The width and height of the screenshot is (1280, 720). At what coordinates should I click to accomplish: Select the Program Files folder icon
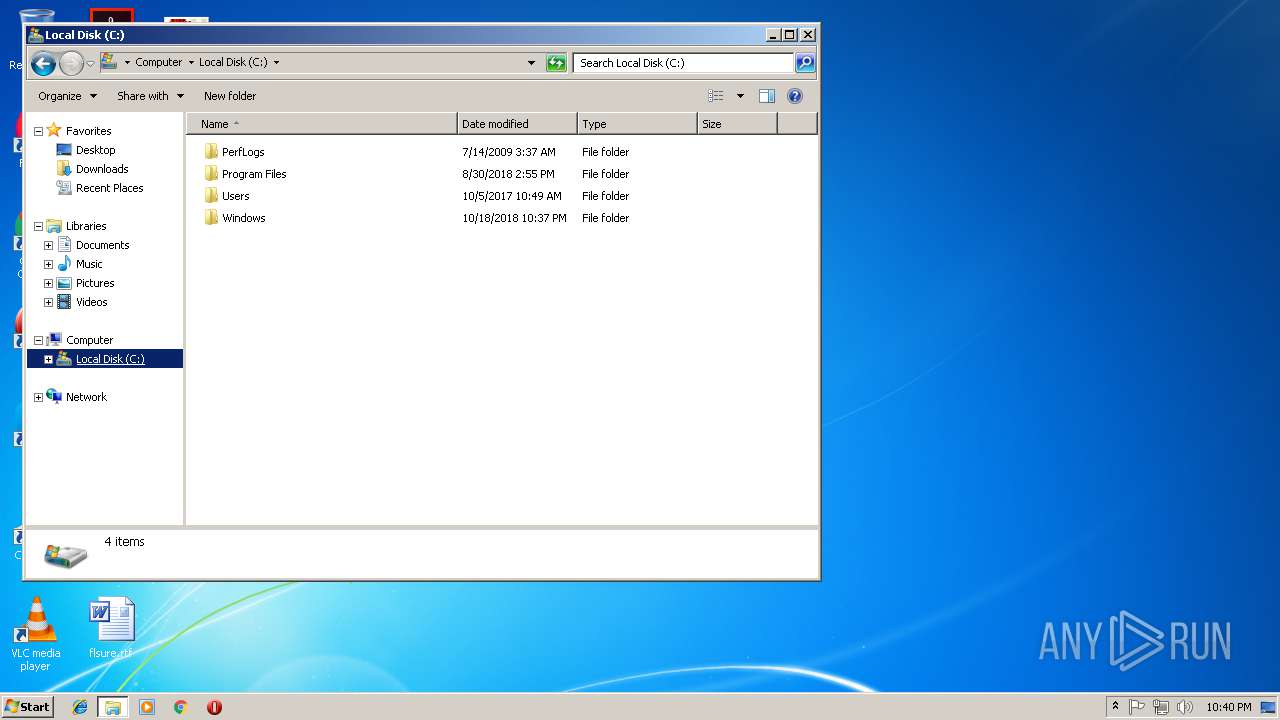[211, 174]
